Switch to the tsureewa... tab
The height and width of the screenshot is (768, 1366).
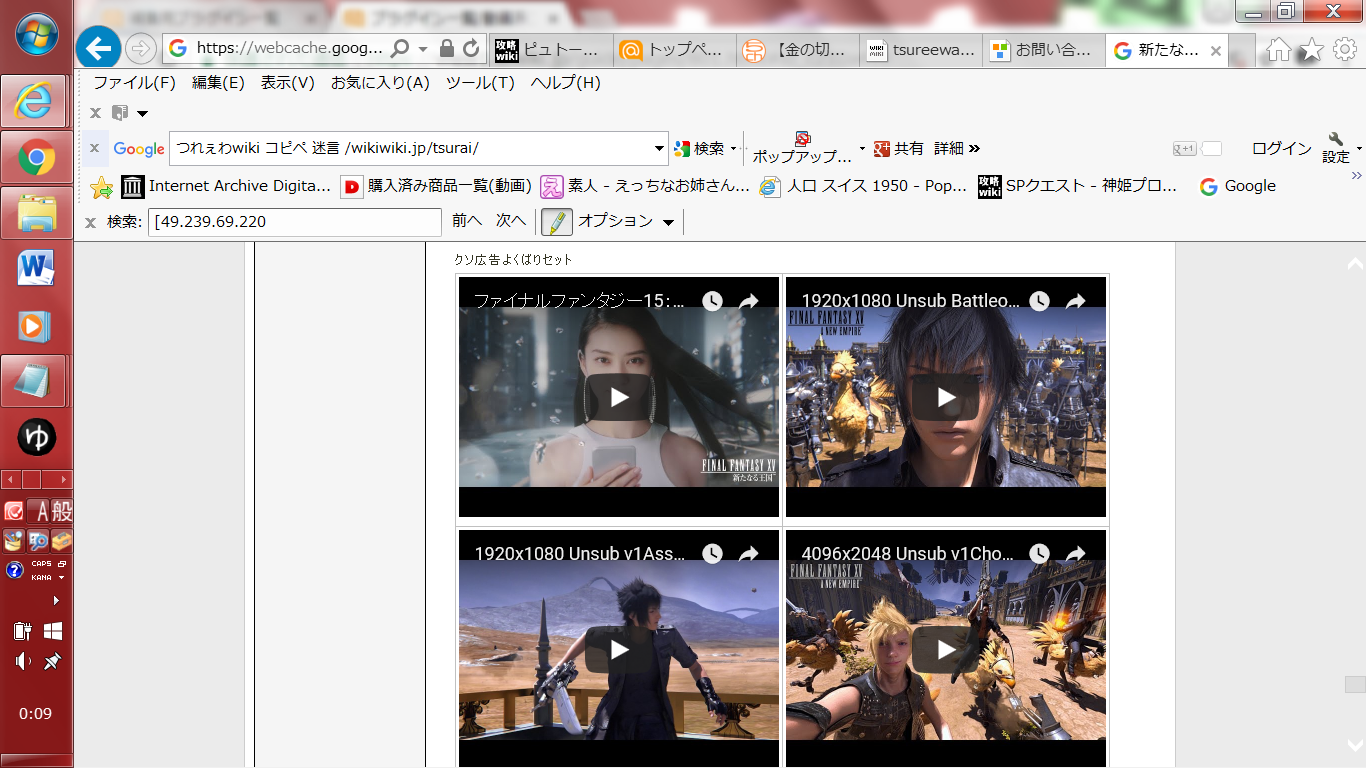(x=920, y=51)
